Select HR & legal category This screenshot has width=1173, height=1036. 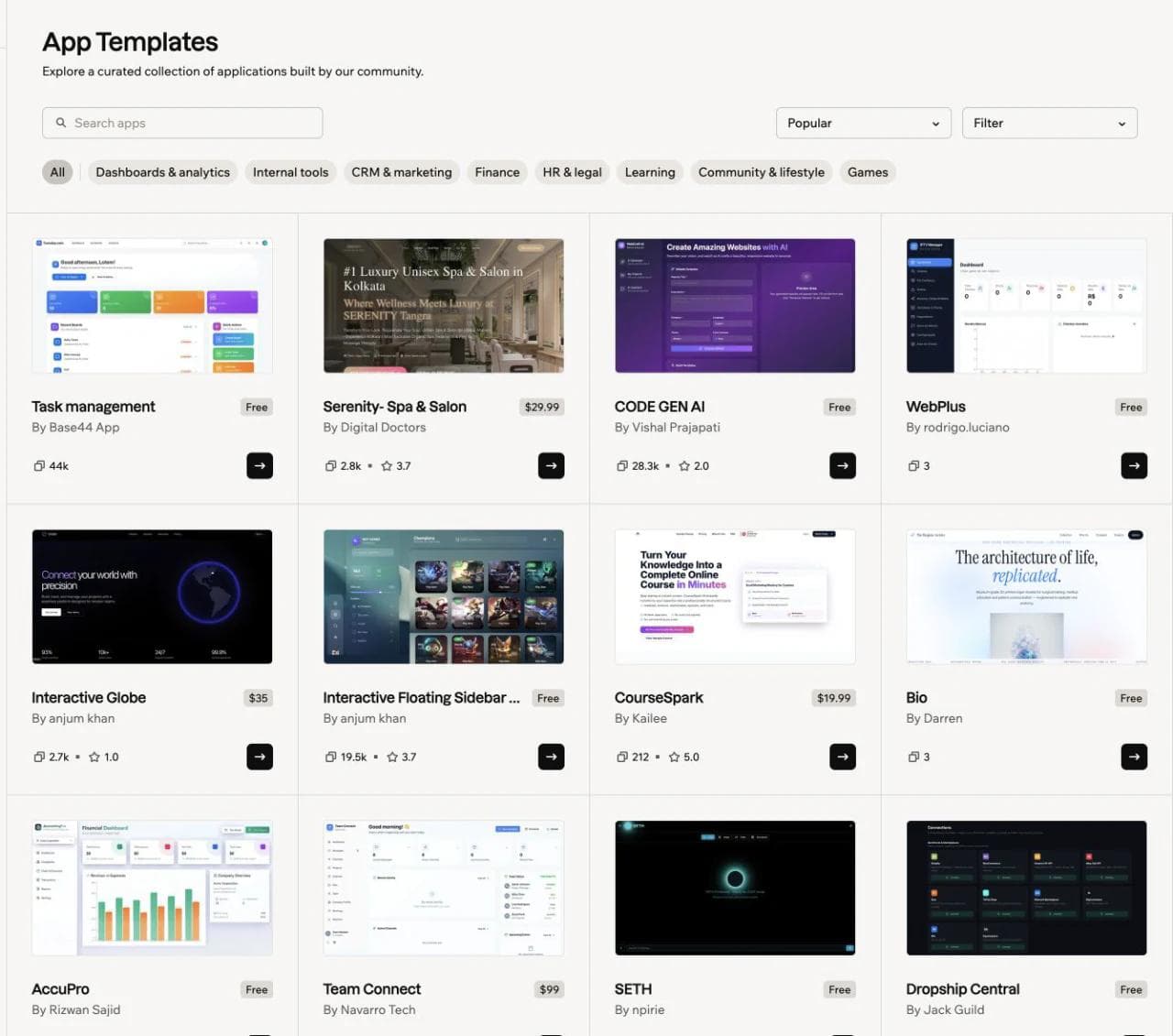[572, 172]
